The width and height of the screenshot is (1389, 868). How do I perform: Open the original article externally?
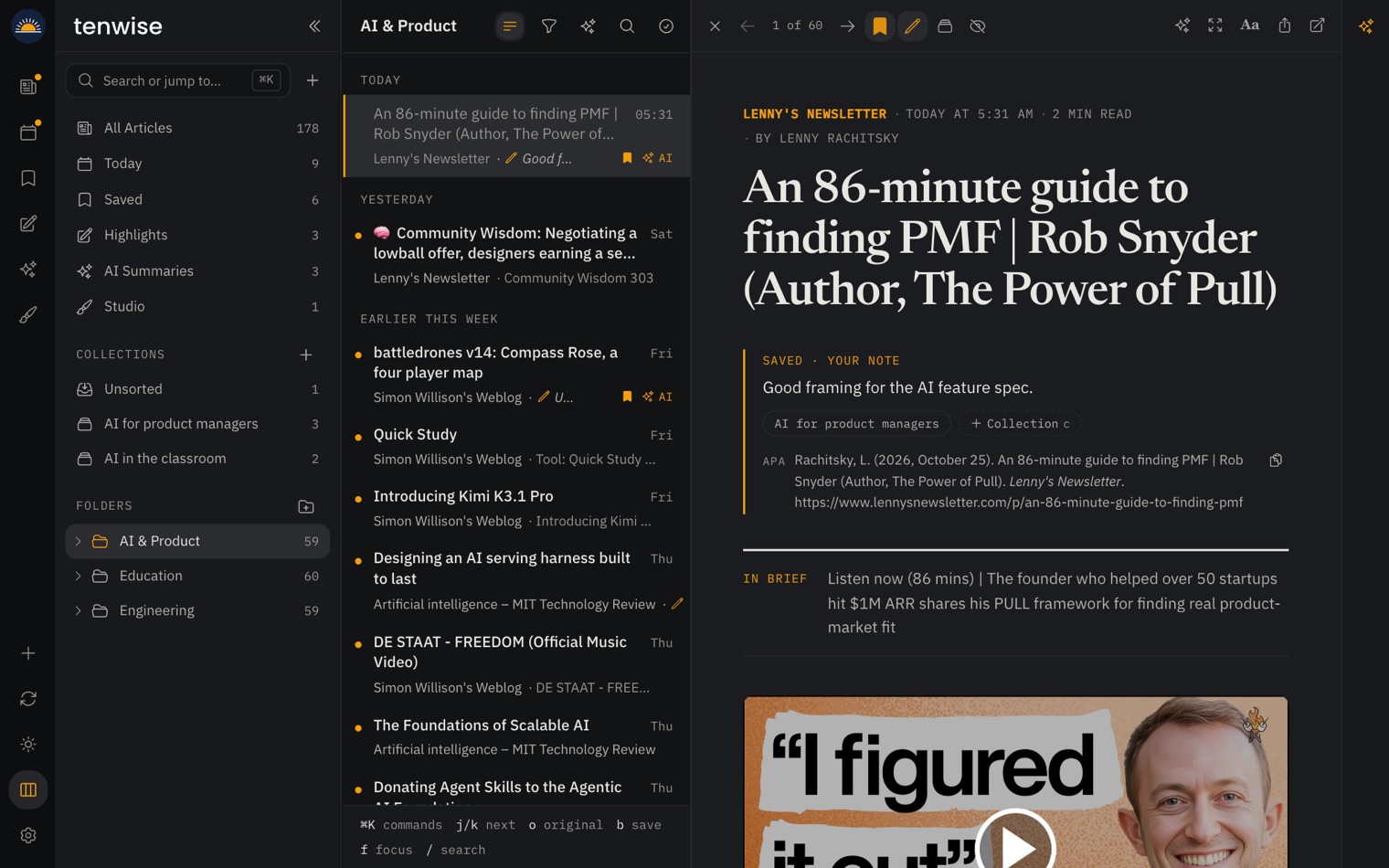pyautogui.click(x=1318, y=26)
